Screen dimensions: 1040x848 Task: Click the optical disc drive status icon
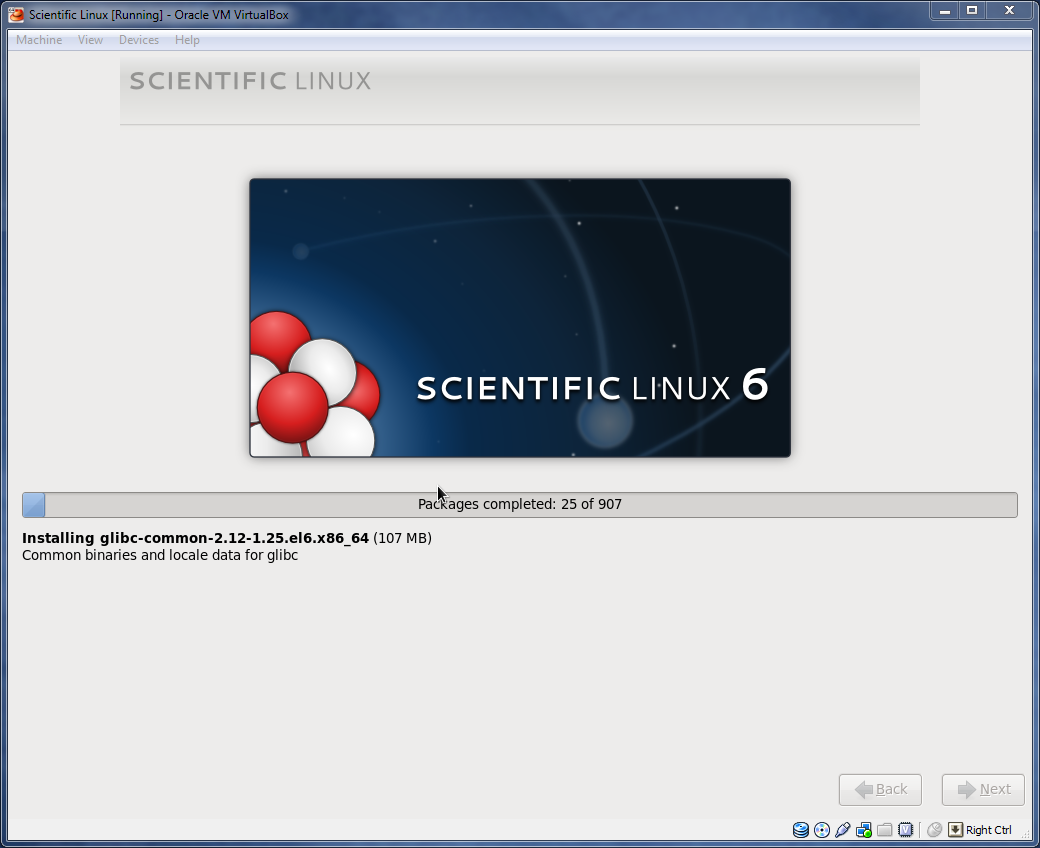tap(822, 829)
